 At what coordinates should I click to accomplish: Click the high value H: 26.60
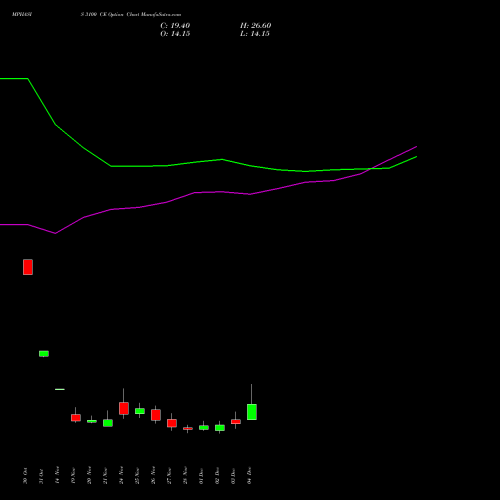255,26
